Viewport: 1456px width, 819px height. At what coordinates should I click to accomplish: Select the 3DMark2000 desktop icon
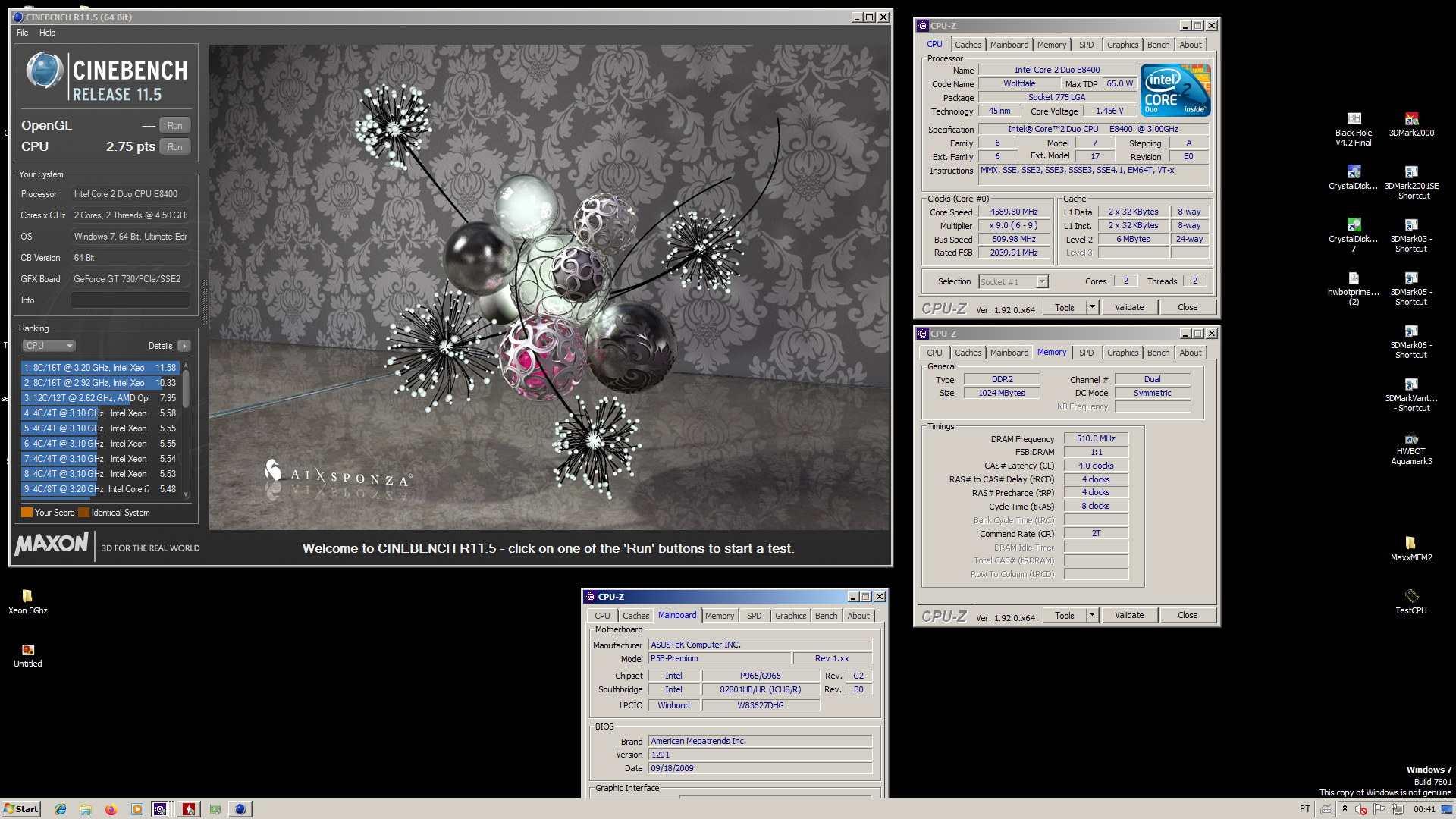tap(1411, 125)
